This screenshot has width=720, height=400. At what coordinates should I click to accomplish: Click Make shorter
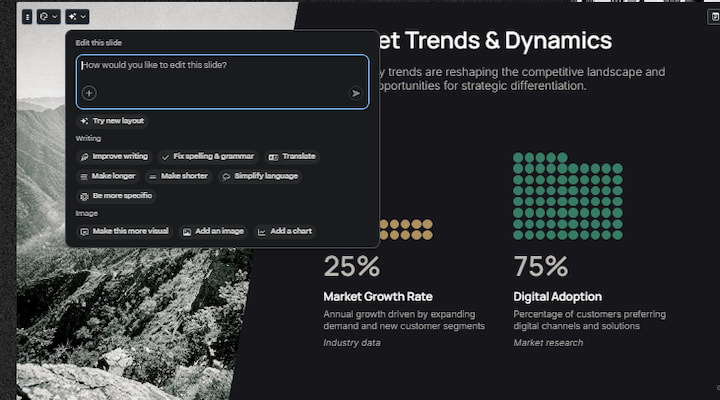coord(179,176)
